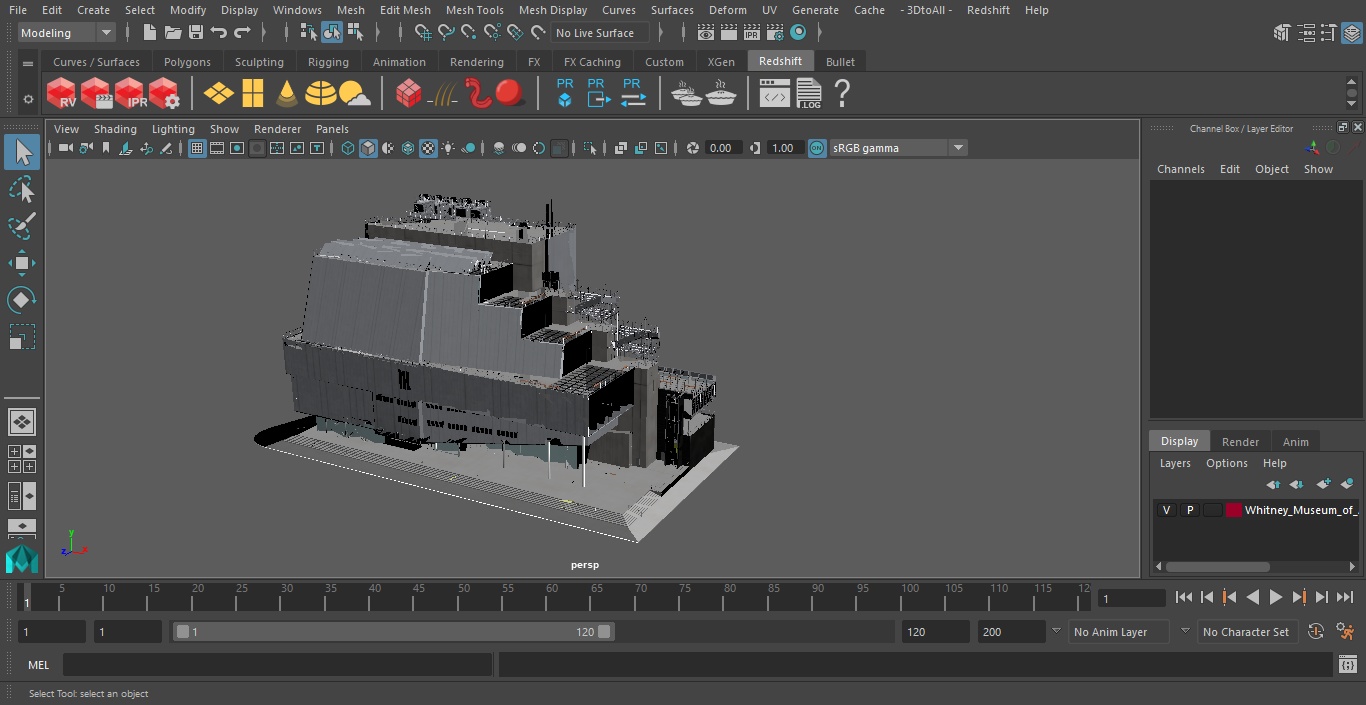
Task: Toggle playback P box for Whitney_Museum layer
Action: coord(1189,510)
